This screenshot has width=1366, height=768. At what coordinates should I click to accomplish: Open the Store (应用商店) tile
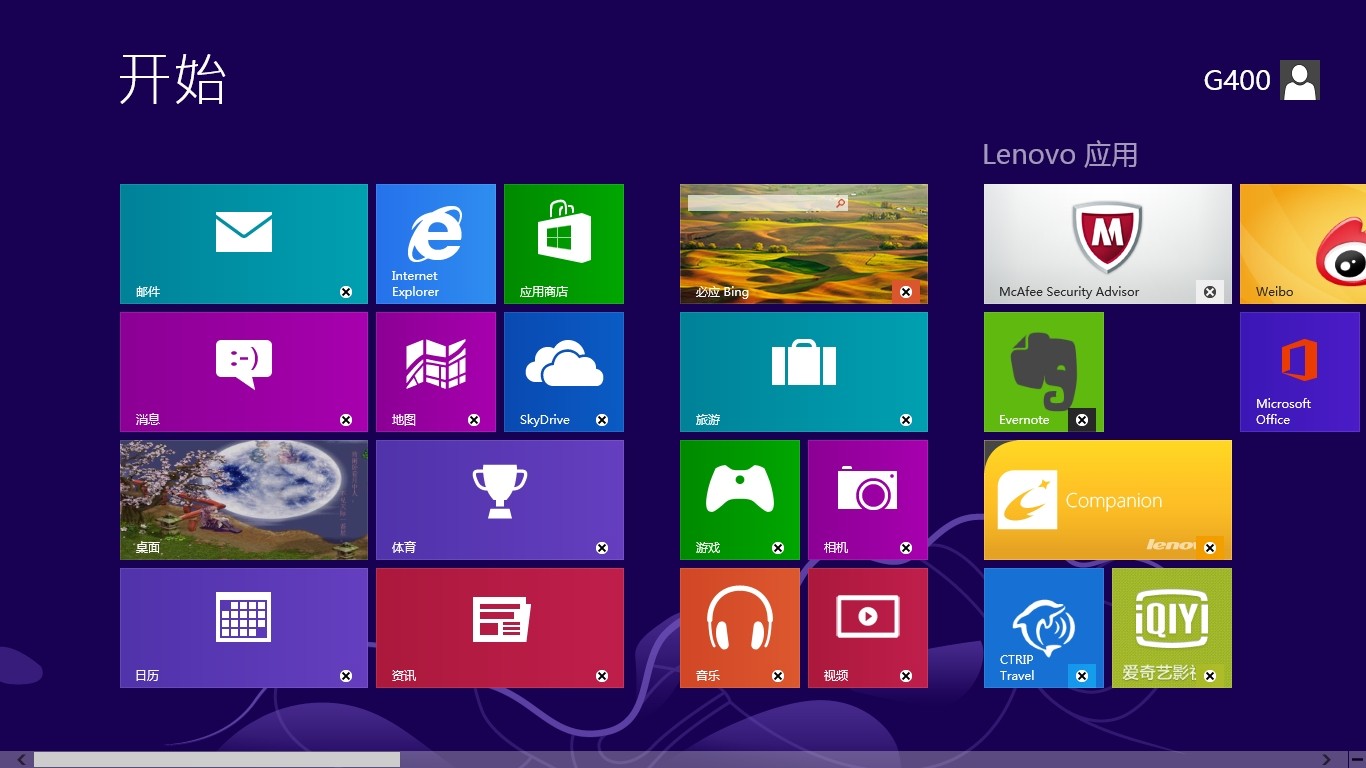pyautogui.click(x=564, y=244)
